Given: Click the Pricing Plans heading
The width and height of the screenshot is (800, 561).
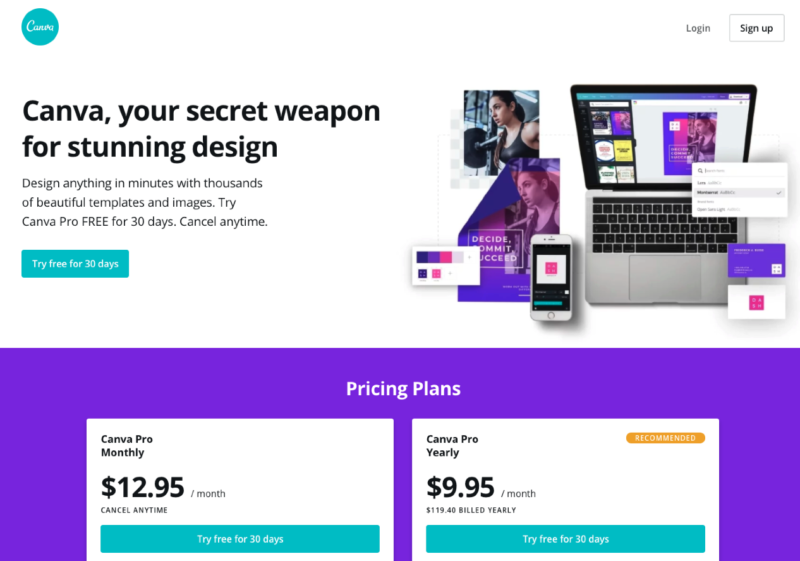Looking at the screenshot, I should pyautogui.click(x=403, y=389).
